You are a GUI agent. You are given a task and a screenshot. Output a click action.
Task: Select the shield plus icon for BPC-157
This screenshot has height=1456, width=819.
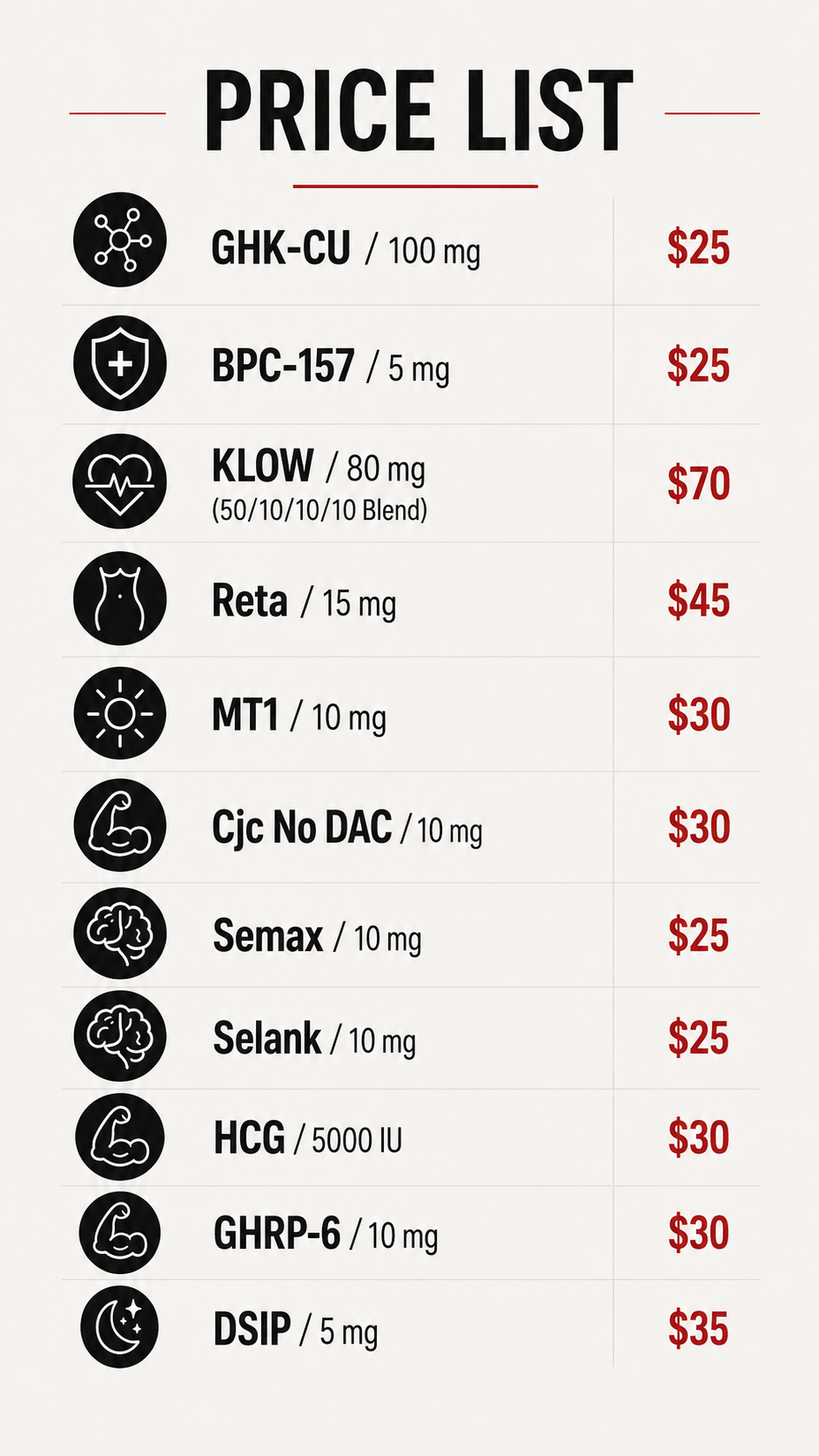120,363
